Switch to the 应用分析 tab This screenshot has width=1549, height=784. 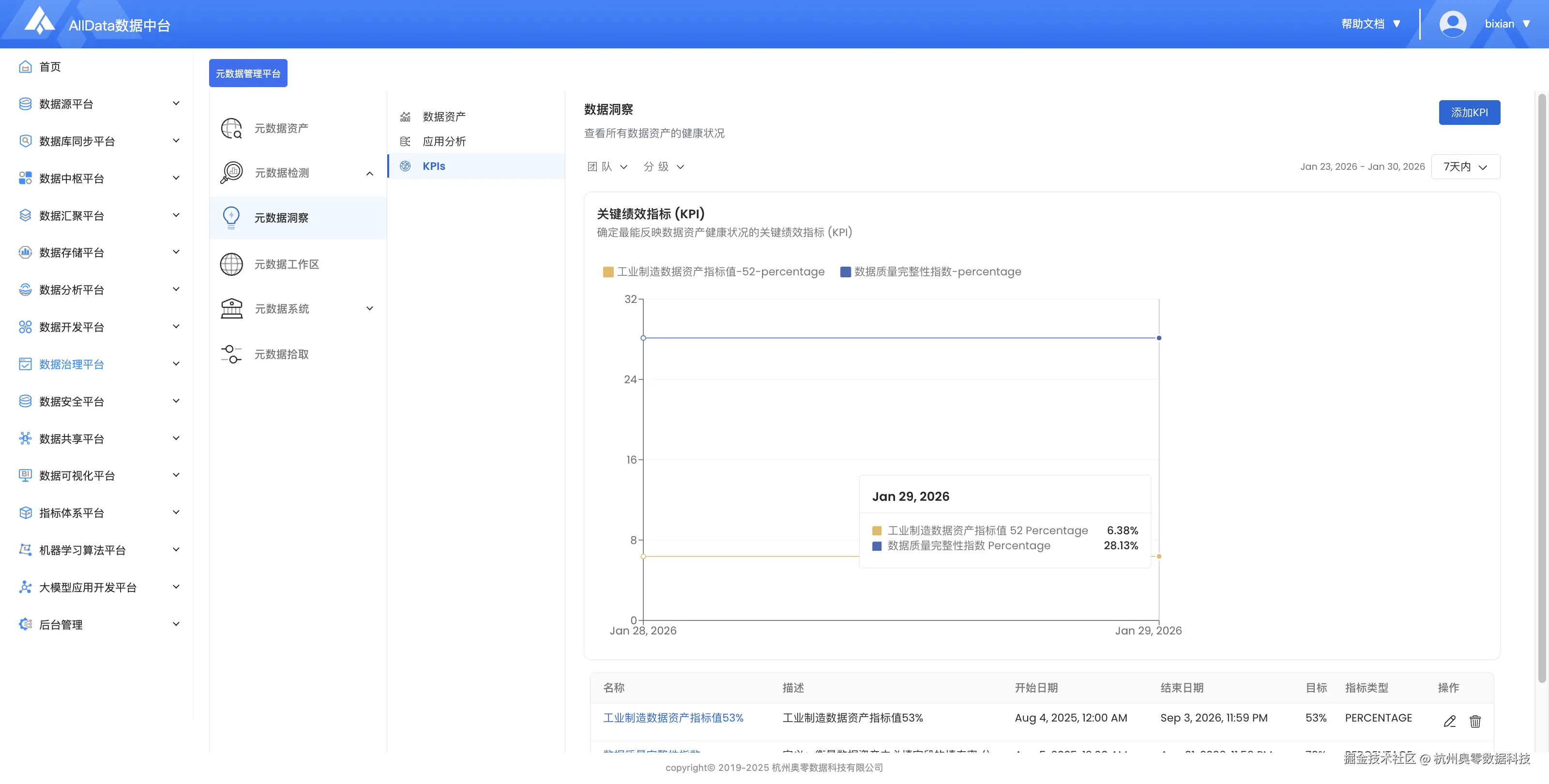tap(444, 141)
